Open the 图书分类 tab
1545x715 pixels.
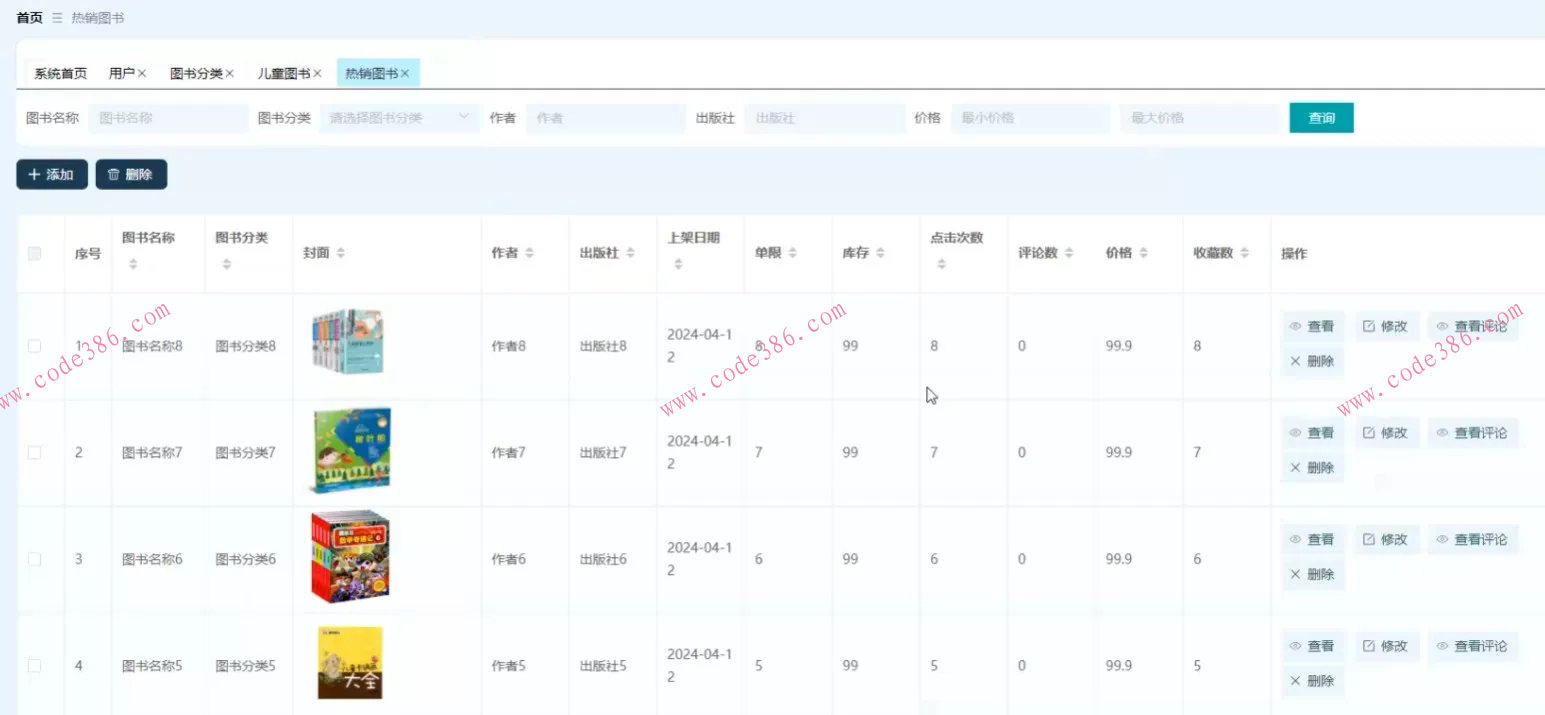(x=196, y=74)
